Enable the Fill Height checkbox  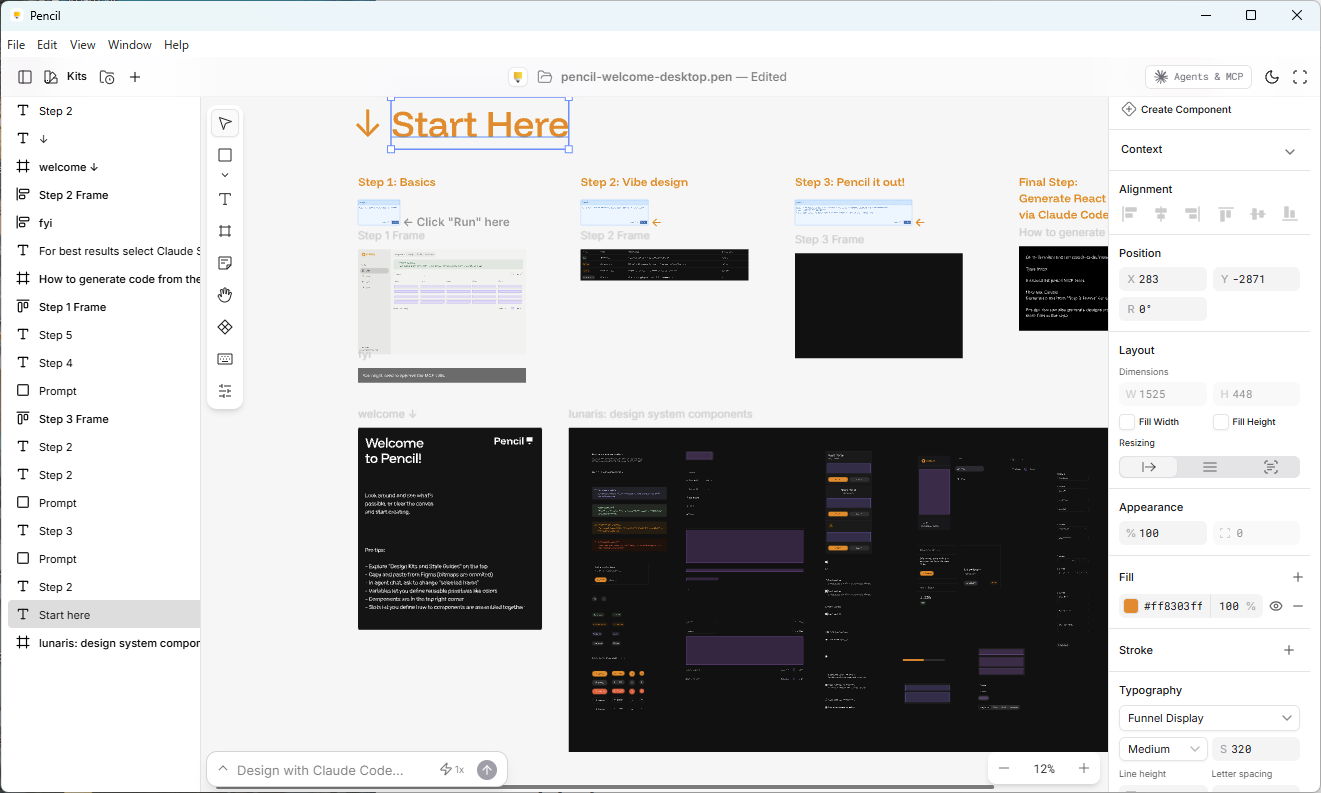point(1221,422)
